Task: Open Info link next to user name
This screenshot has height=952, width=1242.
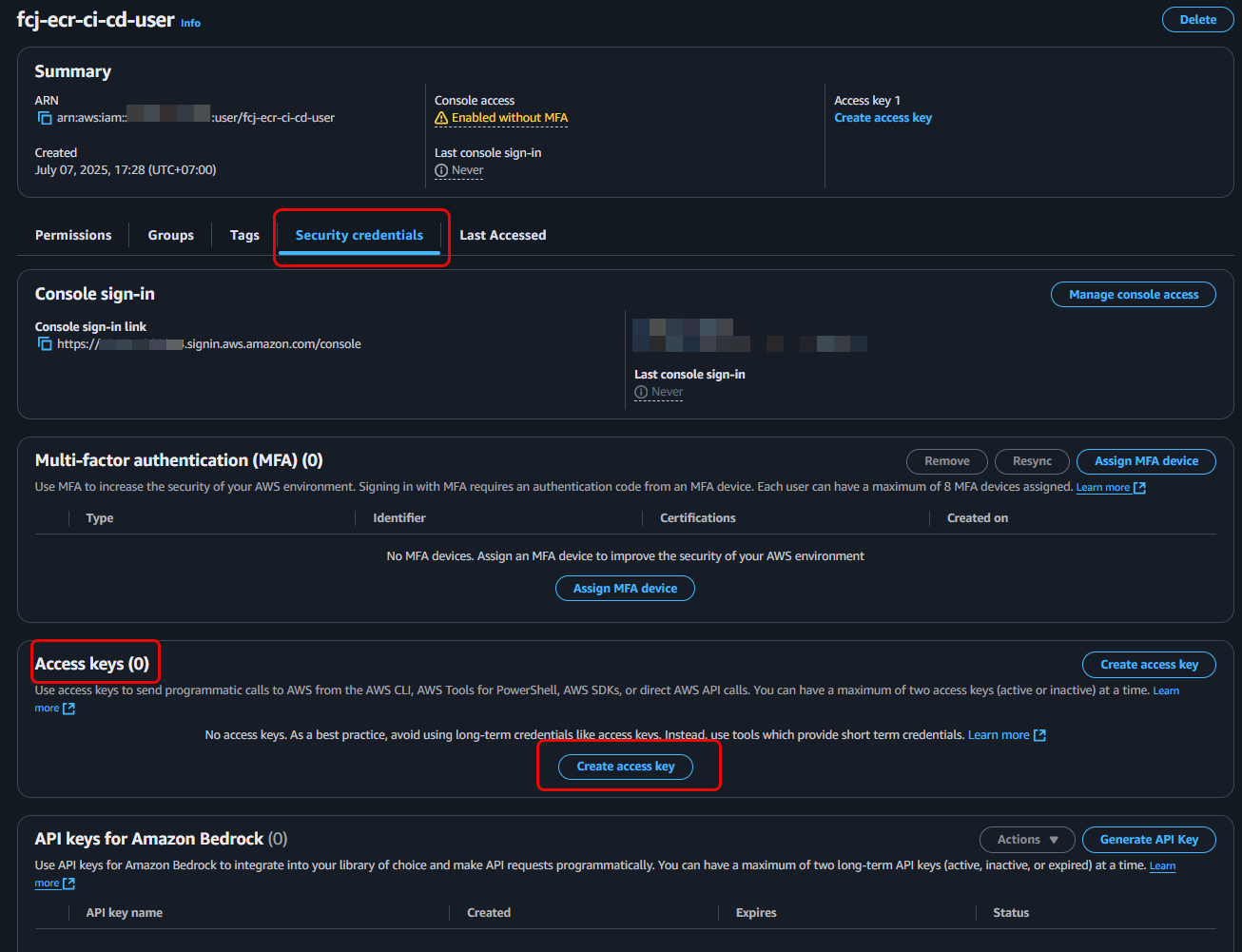Action: [x=190, y=23]
